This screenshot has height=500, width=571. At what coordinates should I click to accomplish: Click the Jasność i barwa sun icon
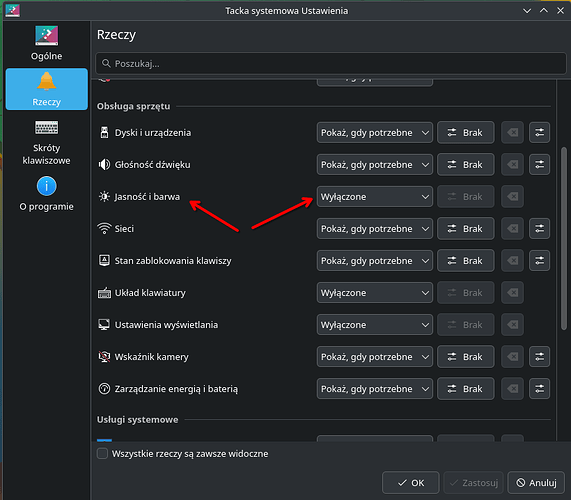104,197
